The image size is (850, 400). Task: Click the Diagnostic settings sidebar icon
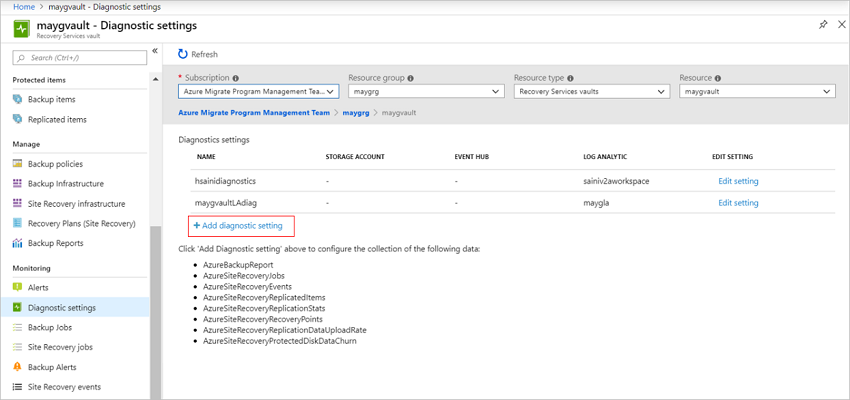17,308
